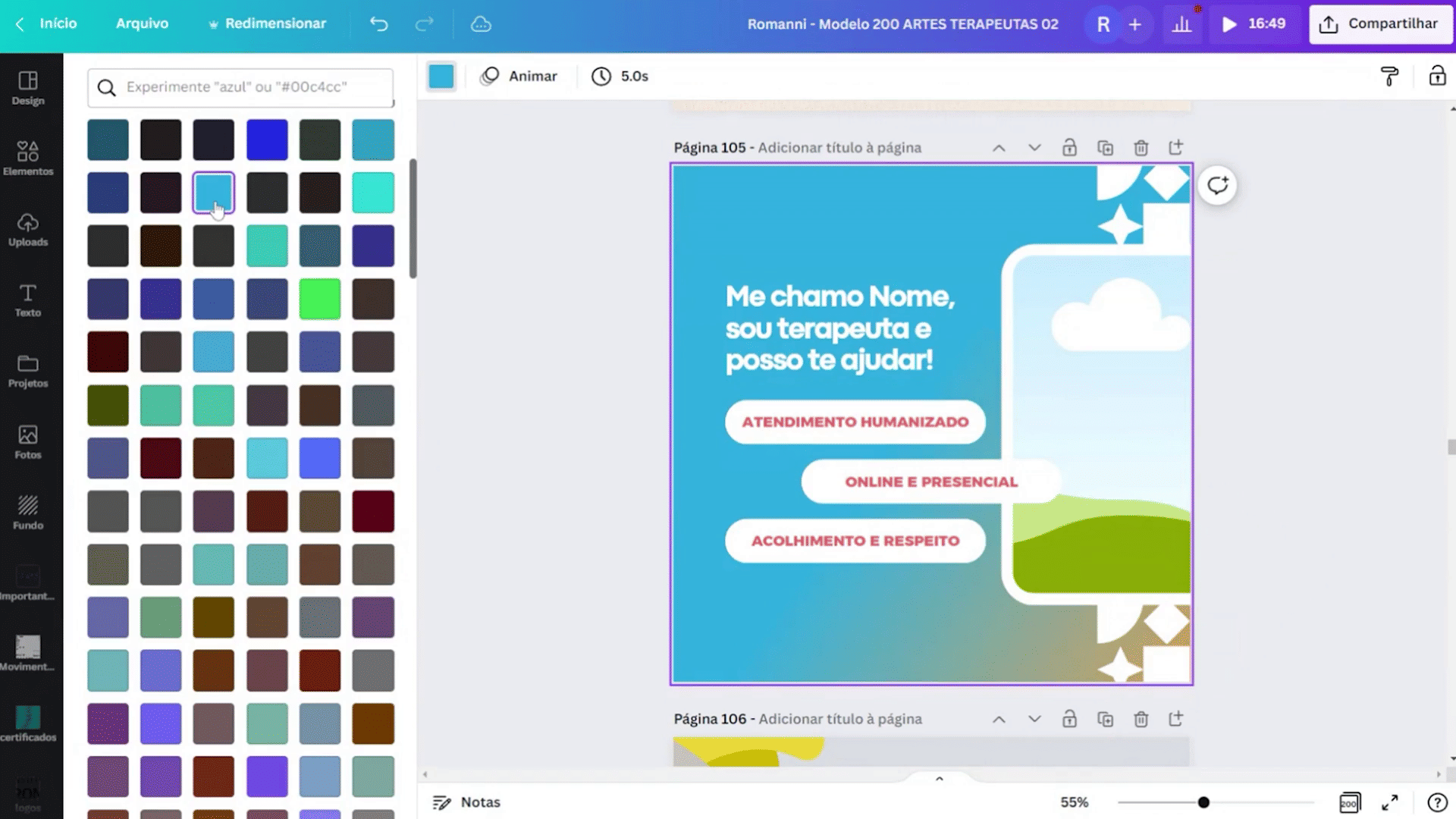Image resolution: width=1456 pixels, height=819 pixels.
Task: Add a comment on the page
Action: [x=1218, y=186]
